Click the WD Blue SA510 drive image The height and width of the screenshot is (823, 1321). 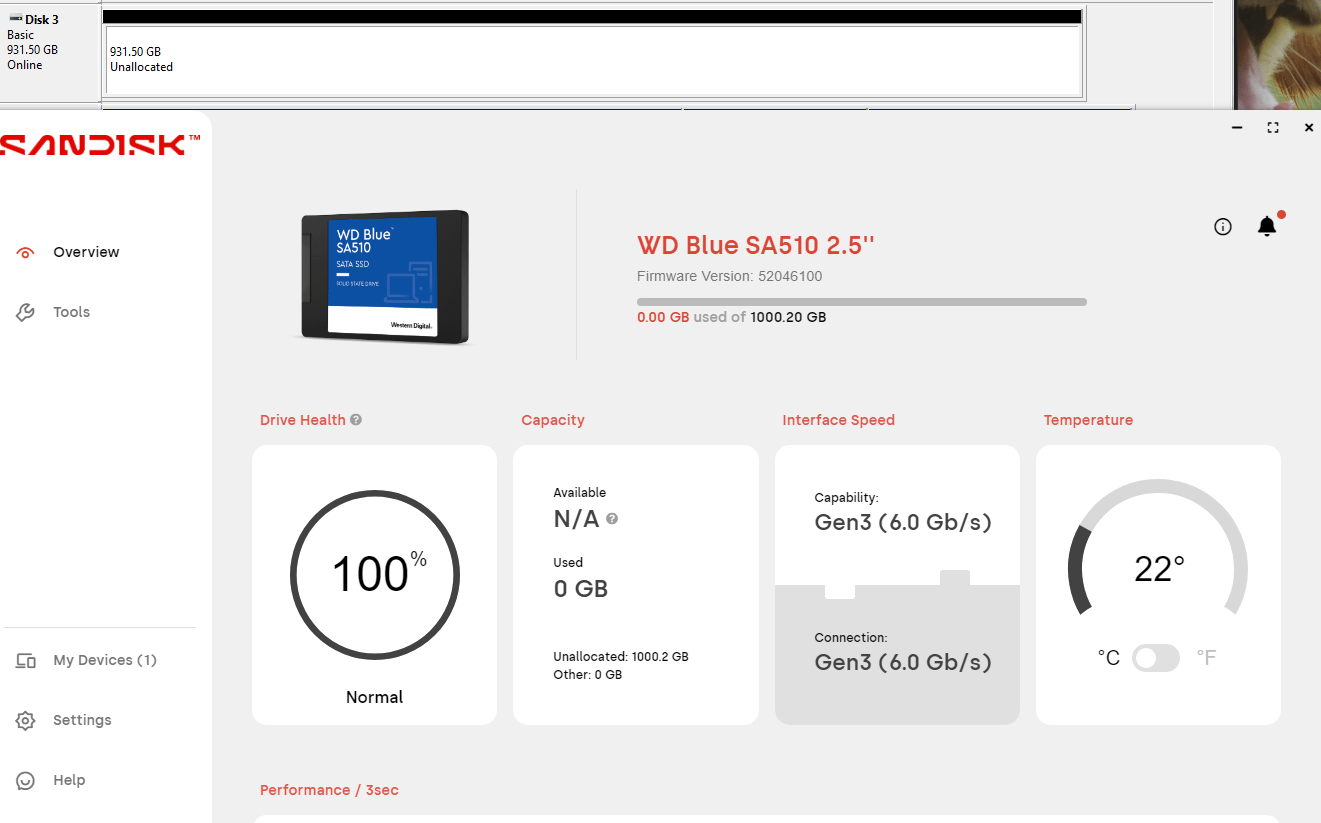(x=386, y=277)
